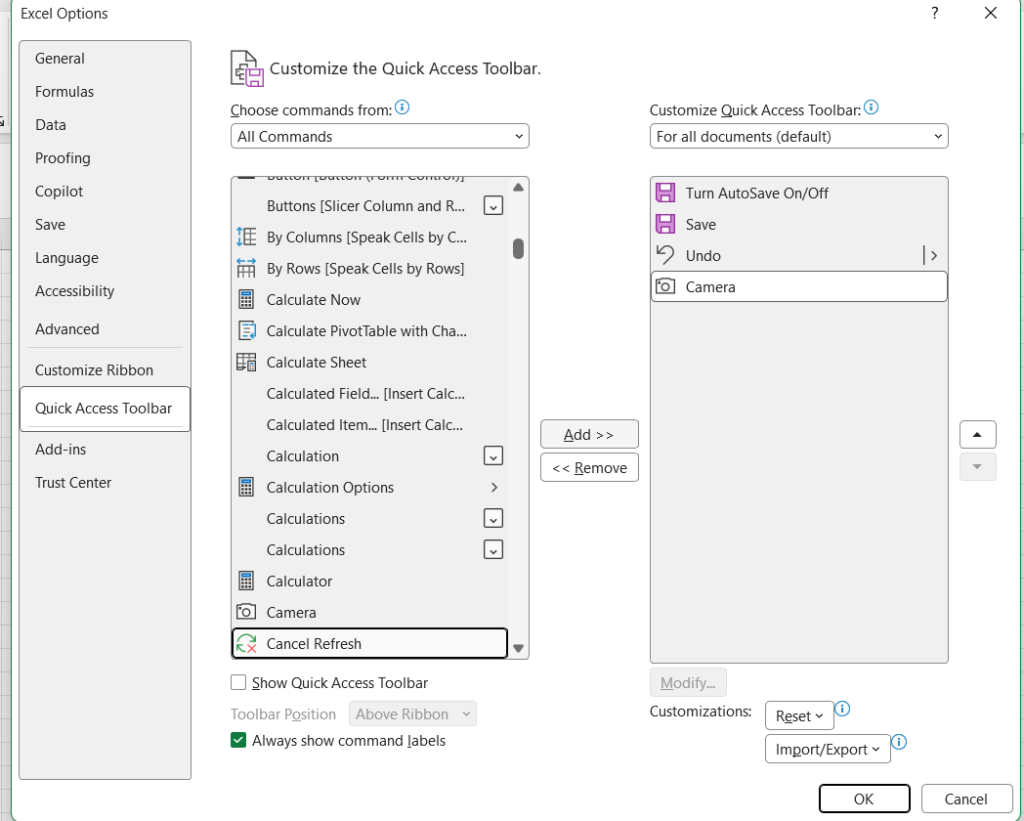Click the Camera icon in the toolbar list
1024x821 pixels.
(665, 287)
